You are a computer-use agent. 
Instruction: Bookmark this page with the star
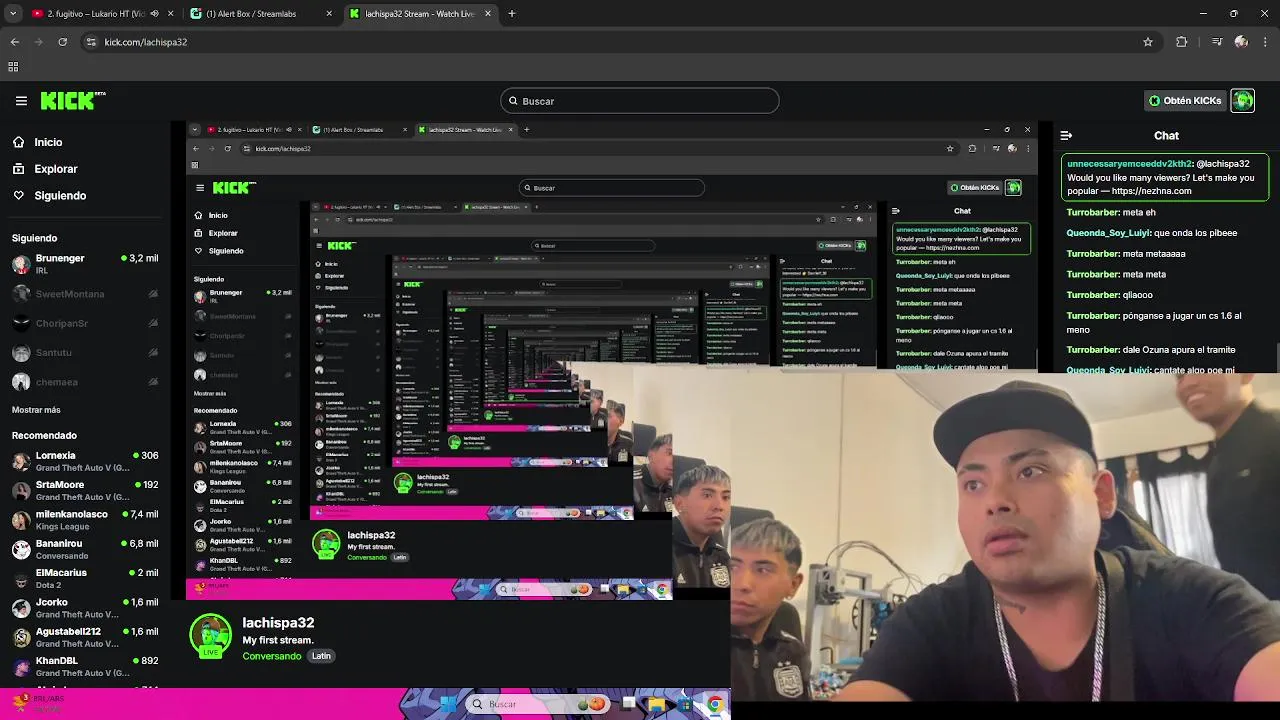(1148, 42)
